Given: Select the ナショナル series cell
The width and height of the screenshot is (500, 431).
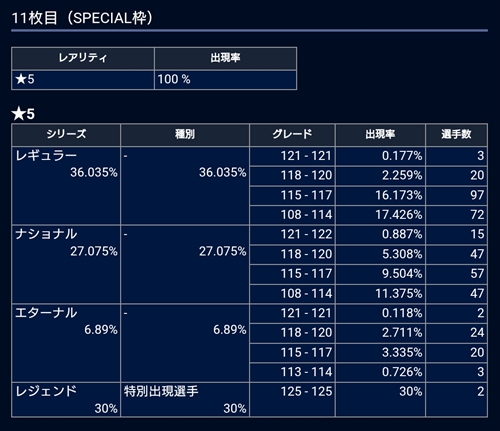Looking at the screenshot, I should pos(66,264).
